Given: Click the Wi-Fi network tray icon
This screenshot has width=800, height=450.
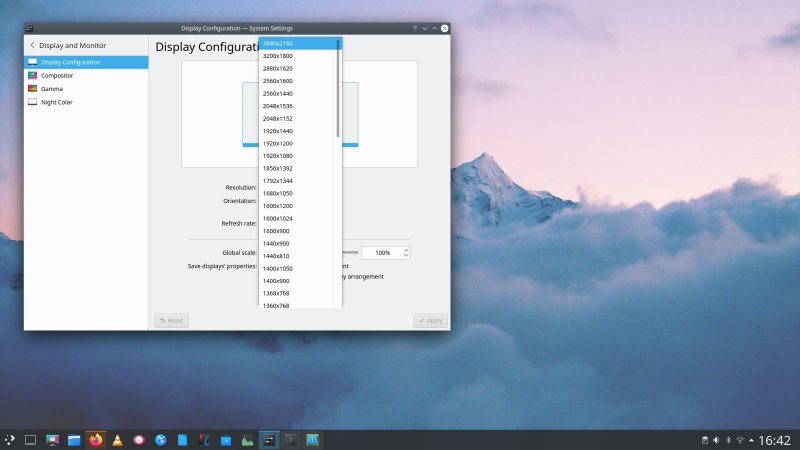Looking at the screenshot, I should (740, 439).
